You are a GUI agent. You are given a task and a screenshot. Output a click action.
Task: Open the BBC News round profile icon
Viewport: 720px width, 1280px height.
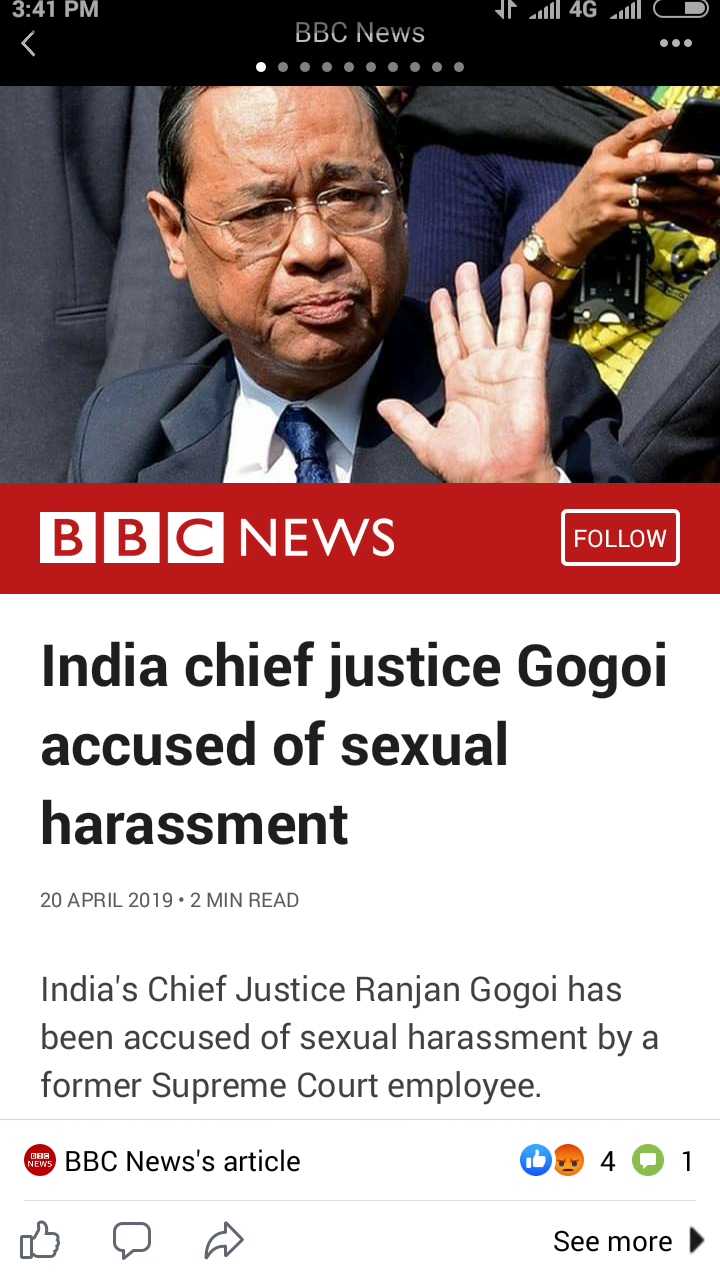40,1160
